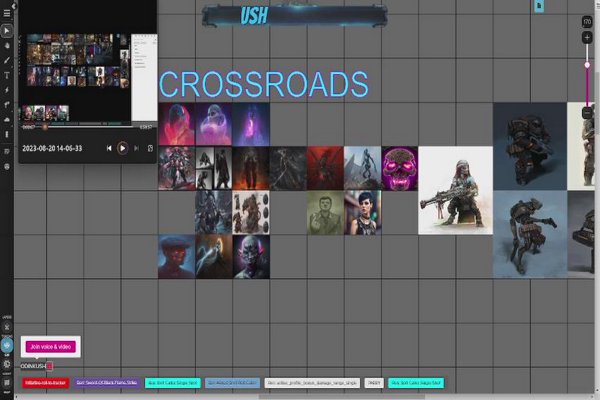Viewport: 600px width, 400px height.
Task: Click the horizontal scrollbar at the bottom
Action: pyautogui.click(x=341, y=397)
